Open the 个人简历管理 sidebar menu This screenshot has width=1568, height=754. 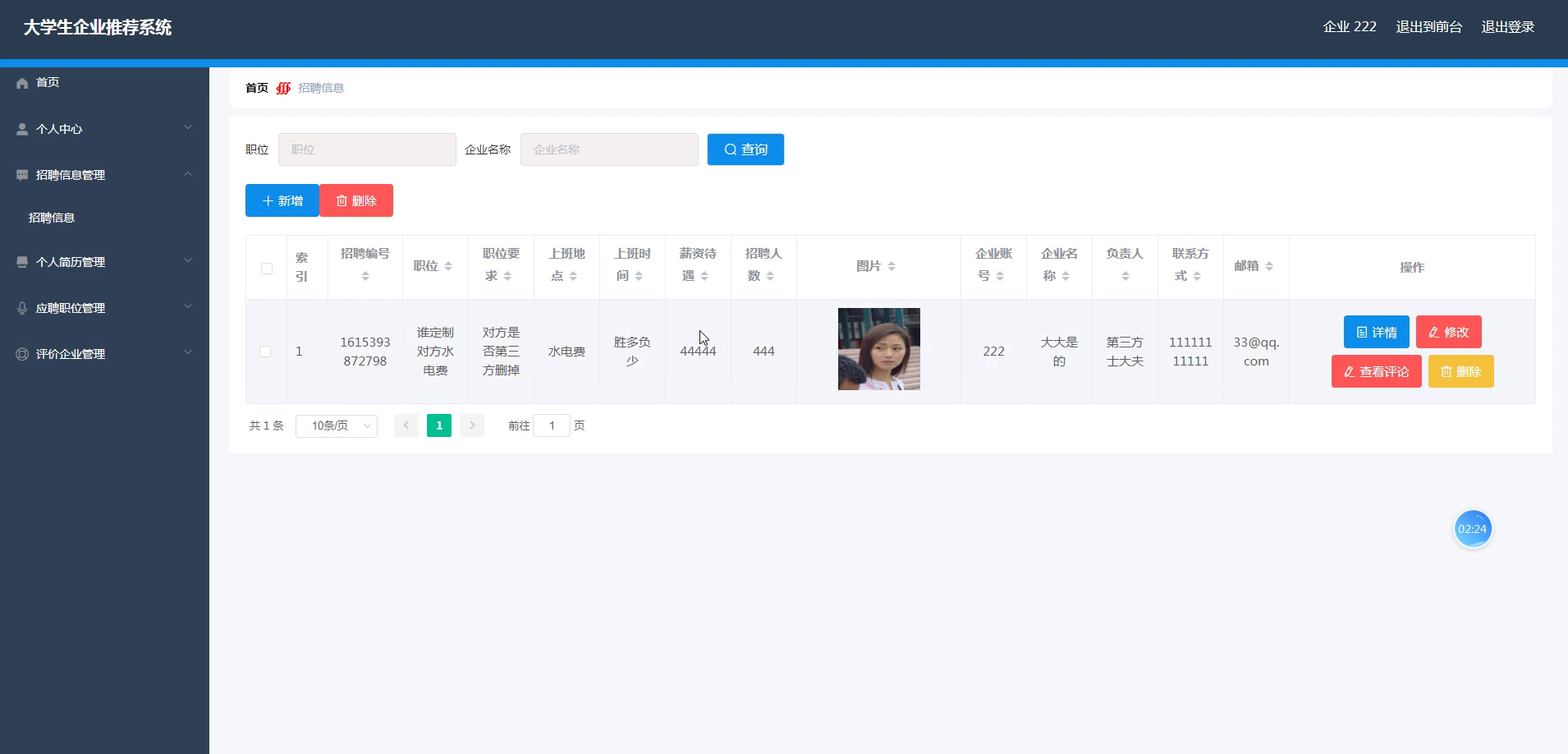pos(104,262)
